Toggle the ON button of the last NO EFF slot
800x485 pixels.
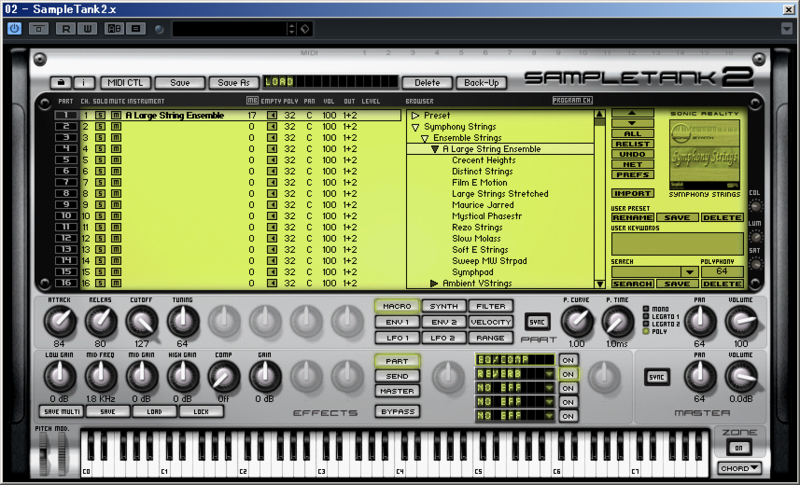[x=568, y=416]
